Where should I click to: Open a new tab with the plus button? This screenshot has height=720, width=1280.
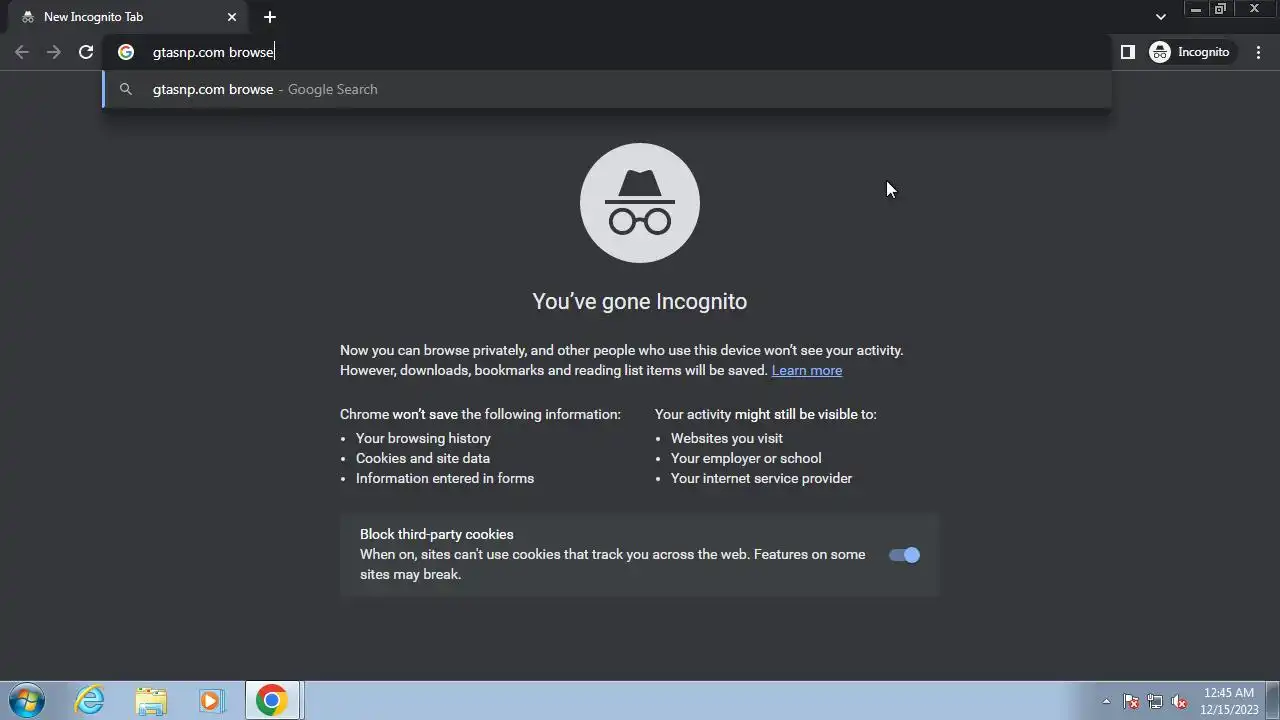click(x=270, y=17)
